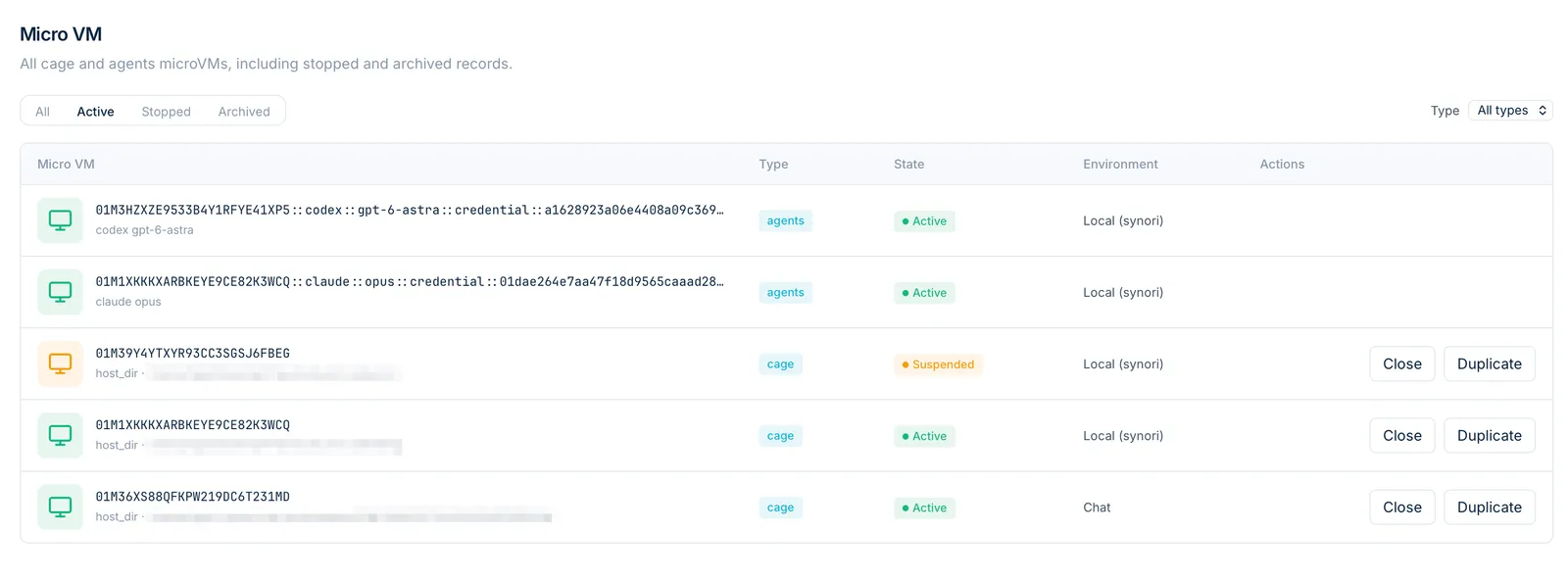Click the agents tag on the codex row
1568x580 pixels.
785,221
